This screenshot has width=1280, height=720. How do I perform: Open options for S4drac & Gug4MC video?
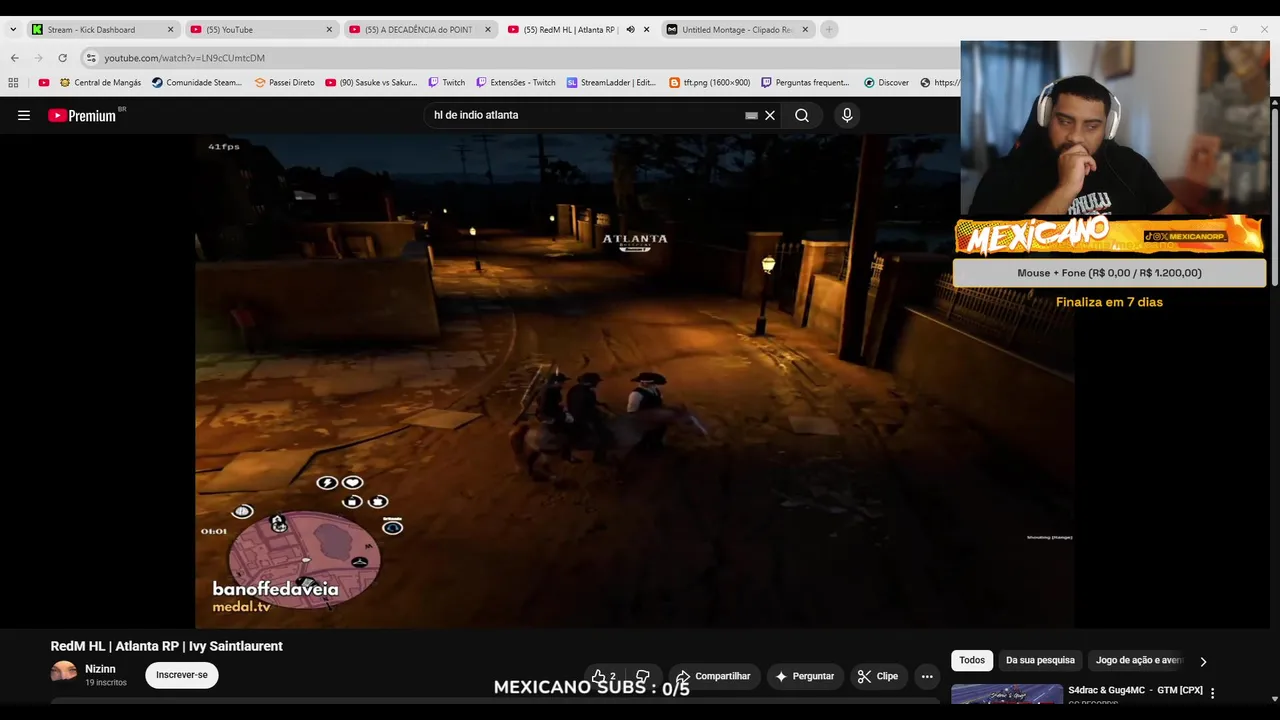(x=1213, y=693)
